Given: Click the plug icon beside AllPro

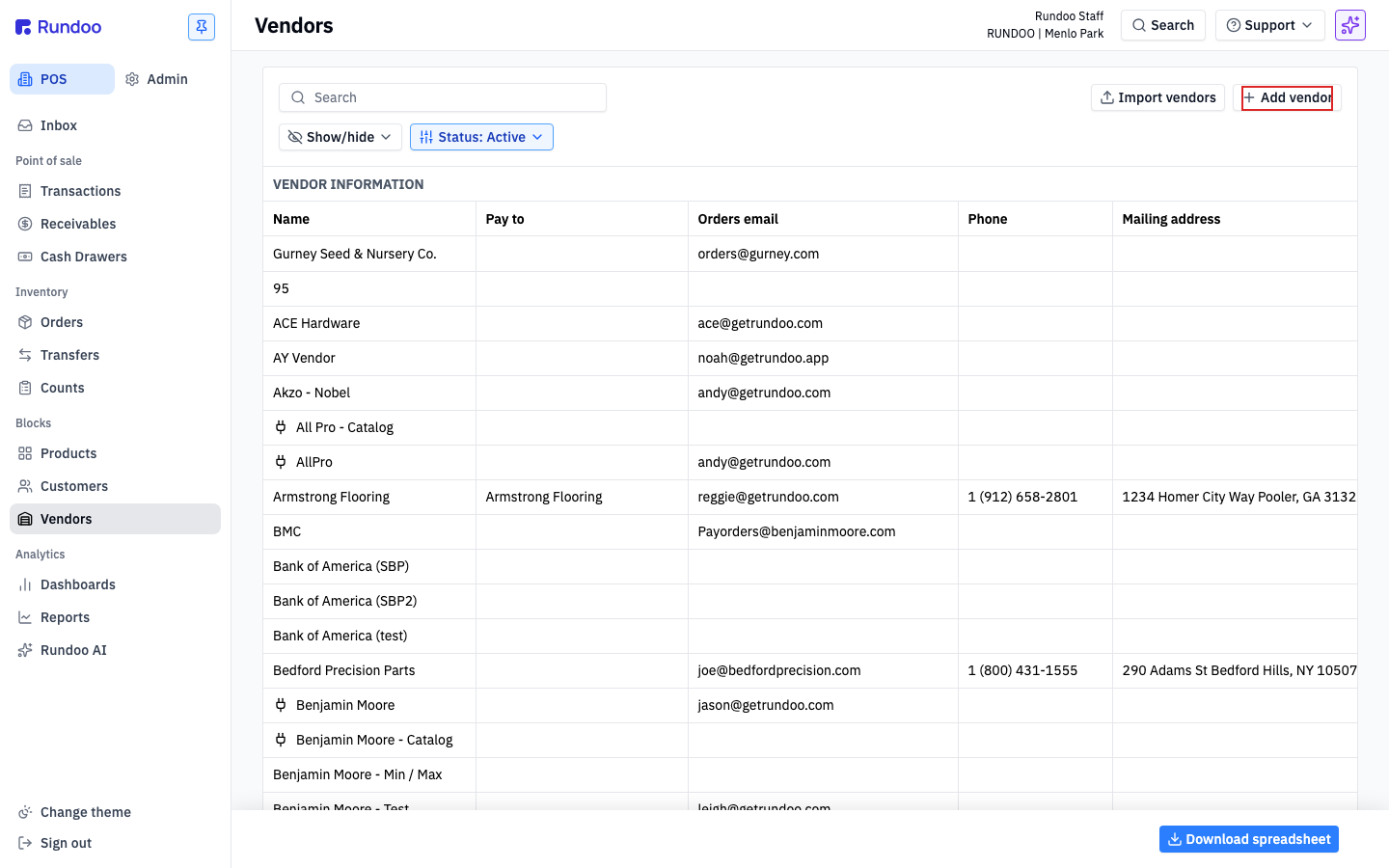Looking at the screenshot, I should [x=281, y=462].
